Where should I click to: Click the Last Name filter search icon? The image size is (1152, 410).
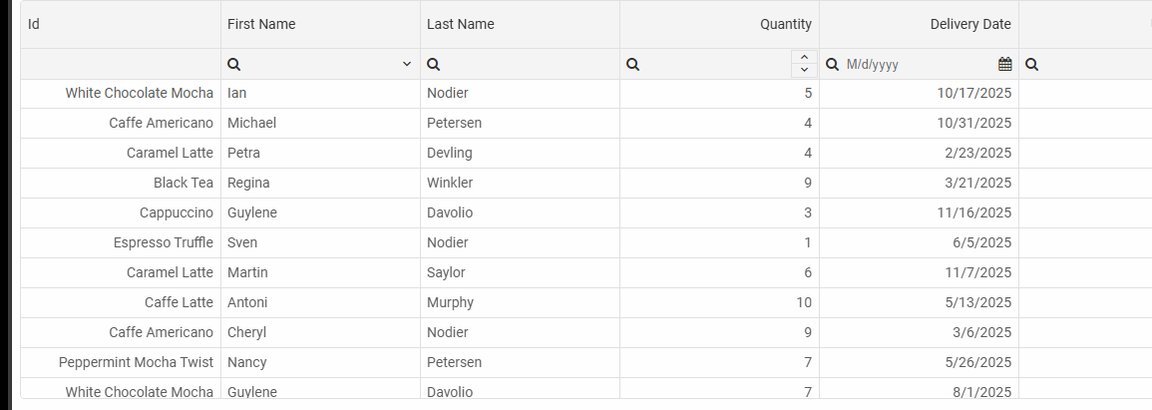(x=433, y=65)
